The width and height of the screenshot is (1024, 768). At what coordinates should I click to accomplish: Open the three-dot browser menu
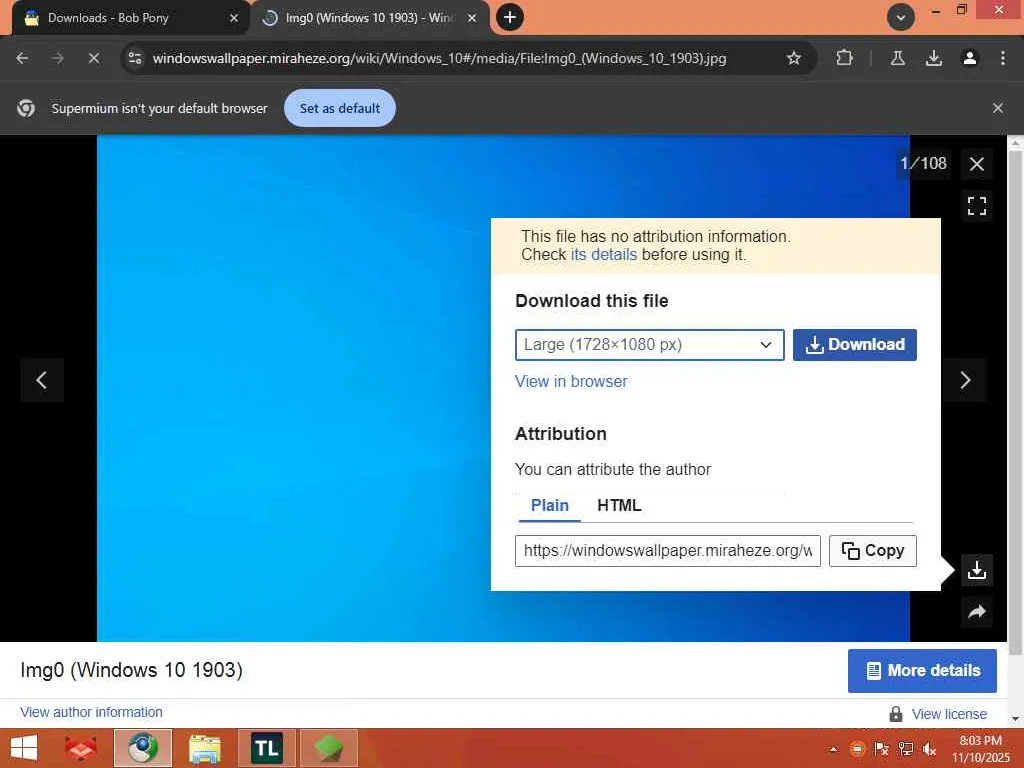tap(1003, 58)
